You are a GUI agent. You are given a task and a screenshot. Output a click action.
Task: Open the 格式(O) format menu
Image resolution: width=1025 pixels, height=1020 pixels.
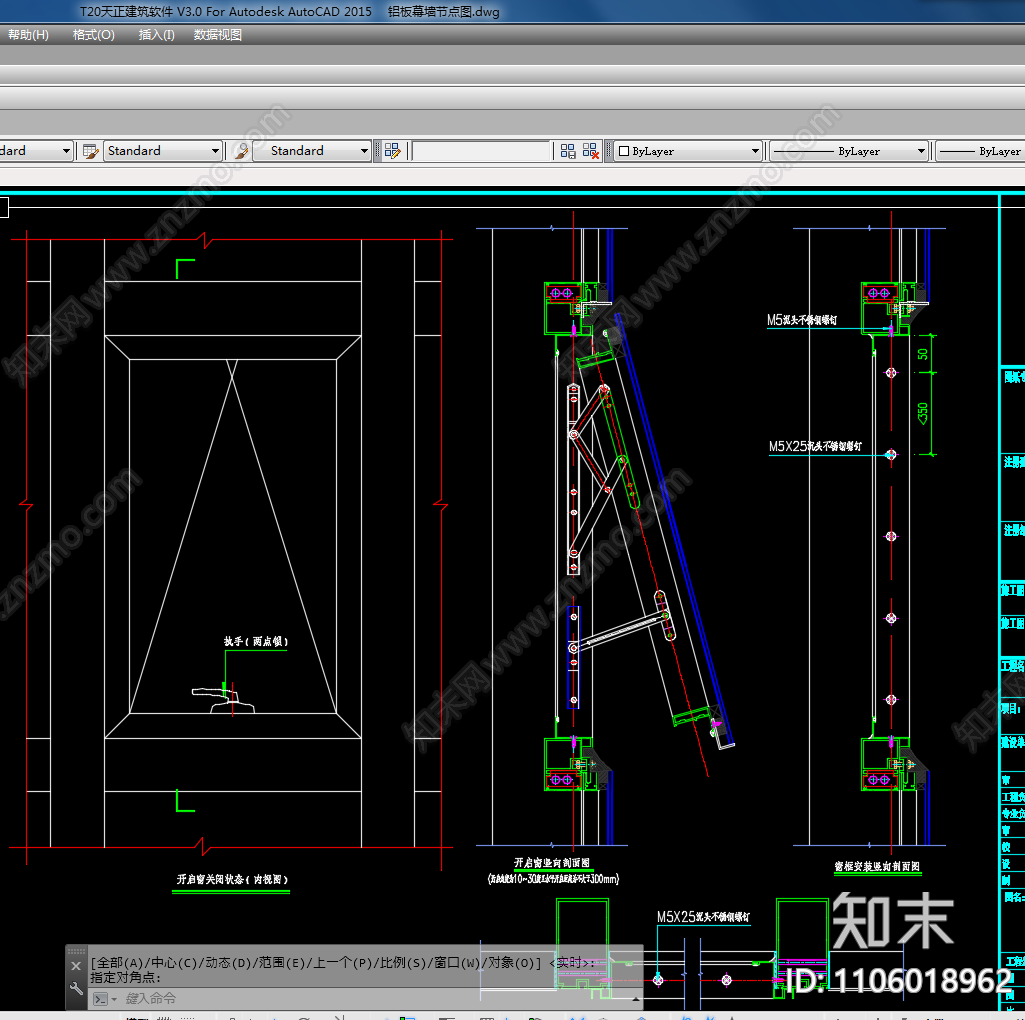click(93, 35)
